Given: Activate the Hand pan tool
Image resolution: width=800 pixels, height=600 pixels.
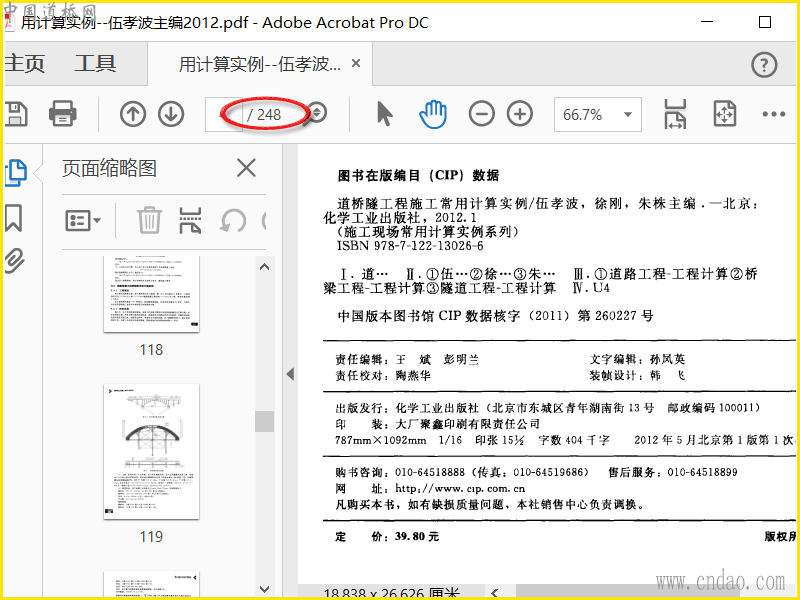Looking at the screenshot, I should (433, 114).
